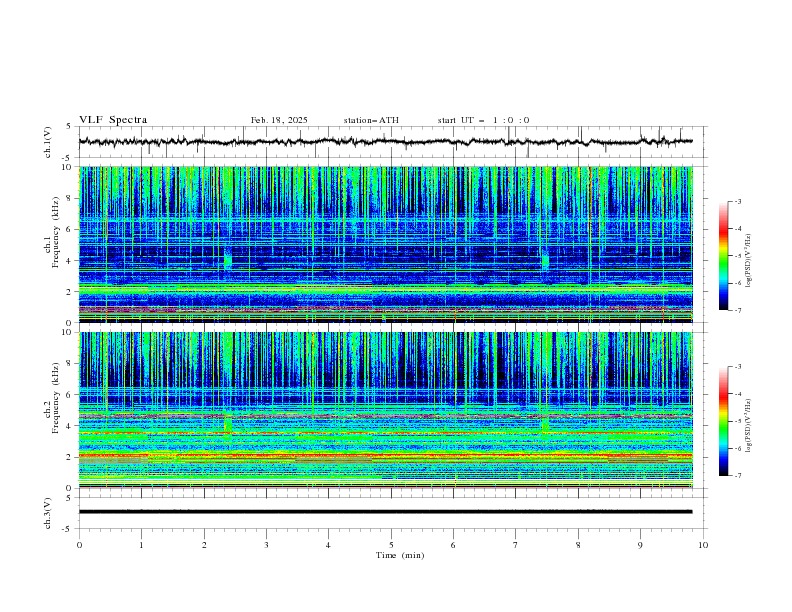Click time axis tick label "3"
This screenshot has height=612, width=792.
267,545
